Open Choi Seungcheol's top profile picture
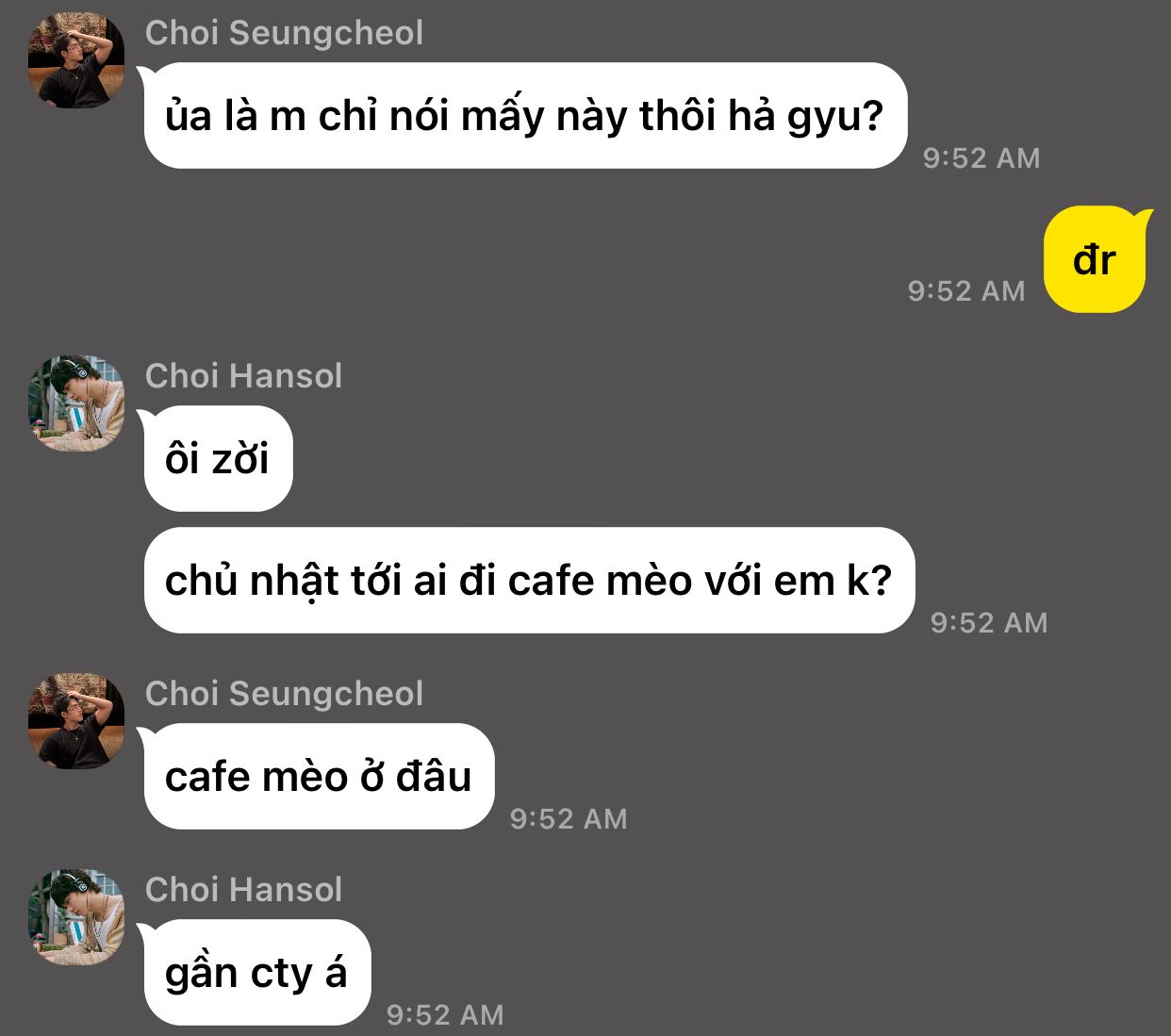The image size is (1171, 1036). coord(76,61)
